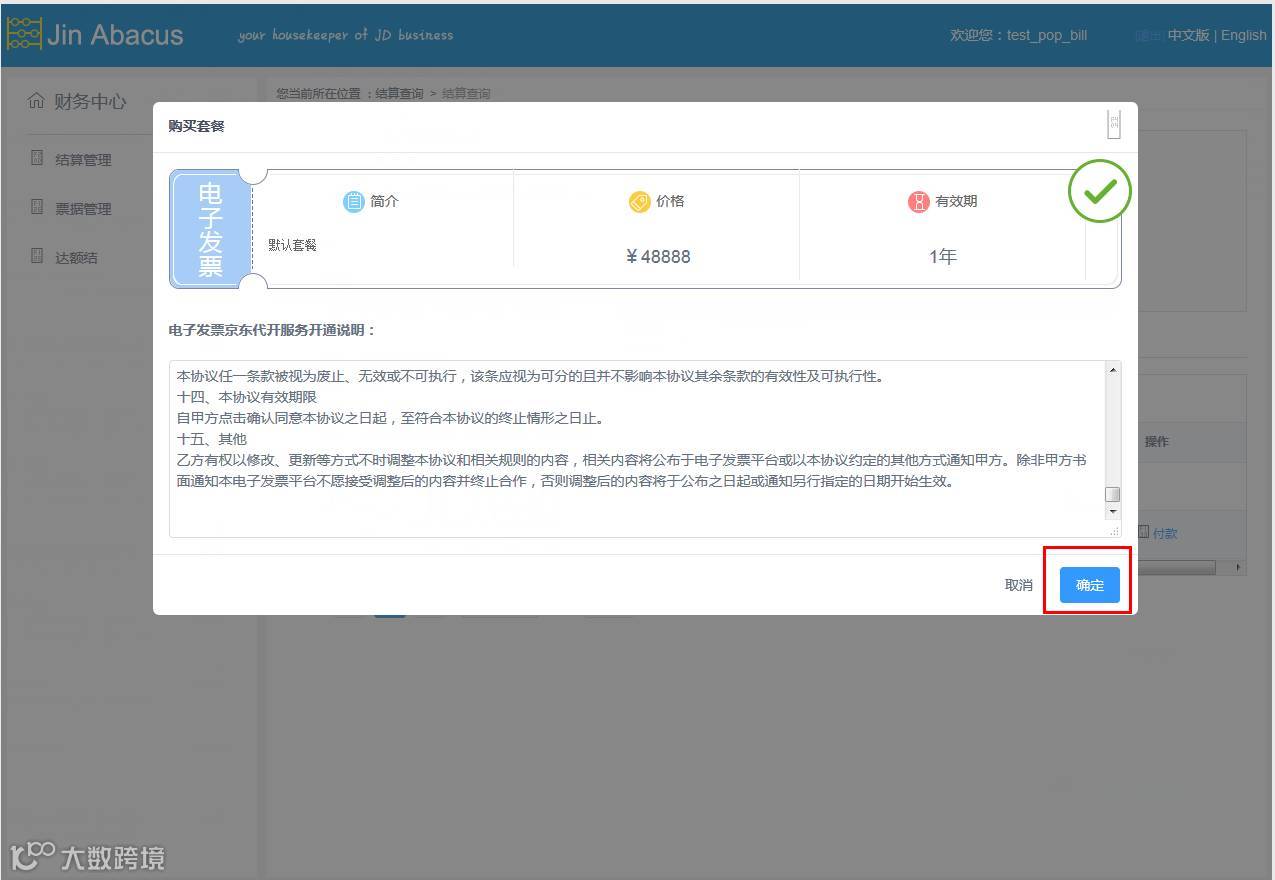Click the 十五、其他 clause line
The width and height of the screenshot is (1275, 880).
pos(212,439)
